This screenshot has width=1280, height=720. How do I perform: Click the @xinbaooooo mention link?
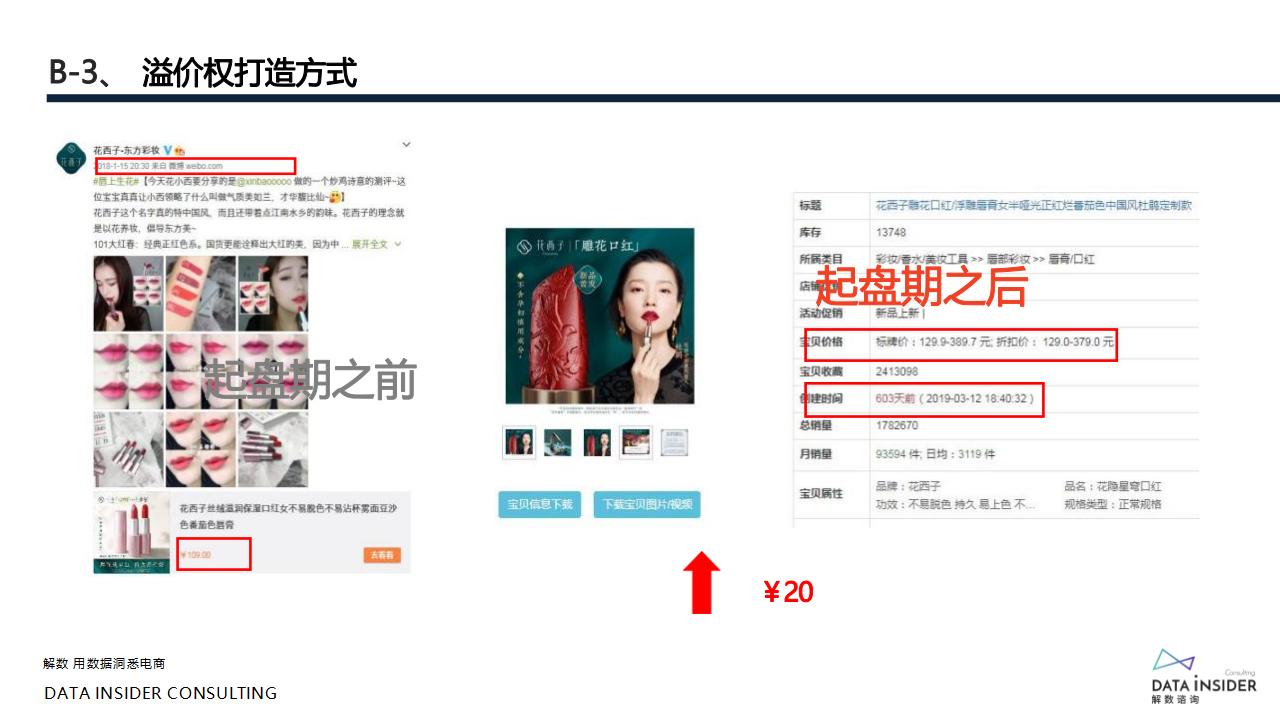pyautogui.click(x=262, y=182)
